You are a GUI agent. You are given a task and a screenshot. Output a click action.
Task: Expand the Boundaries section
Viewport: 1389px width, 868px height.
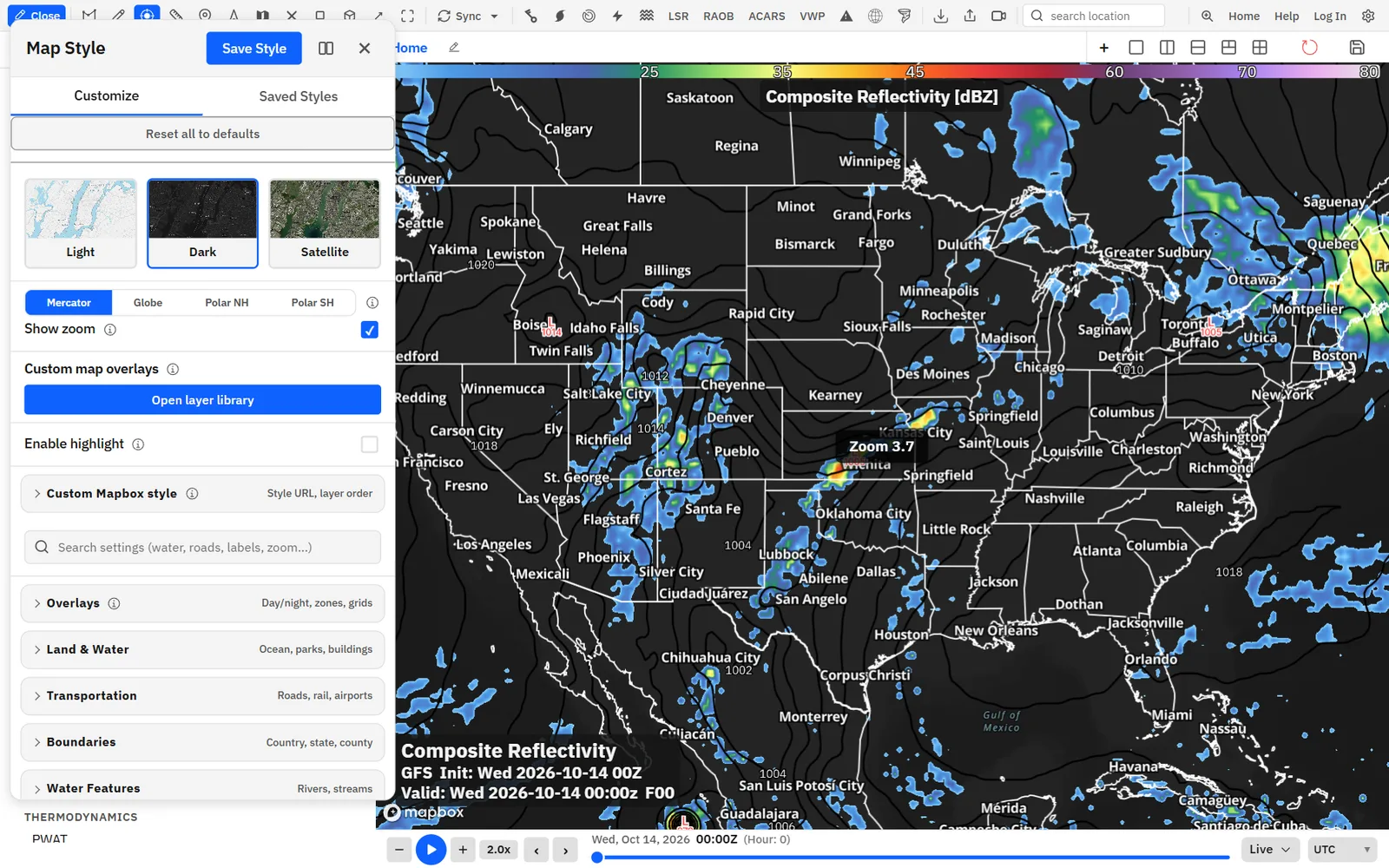pos(202,742)
